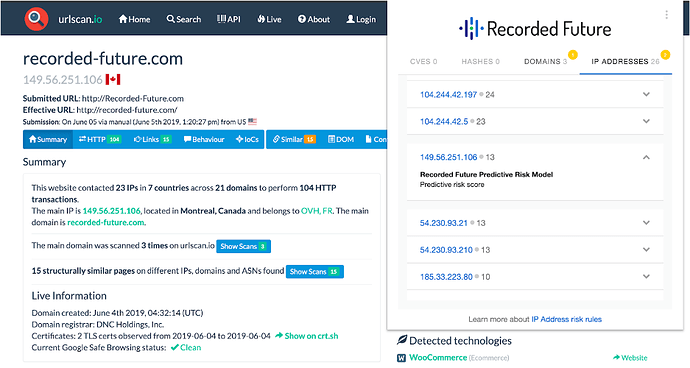The height and width of the screenshot is (368, 690).
Task: Click main IP link 149.56.251.106 in summary
Action: [111, 211]
